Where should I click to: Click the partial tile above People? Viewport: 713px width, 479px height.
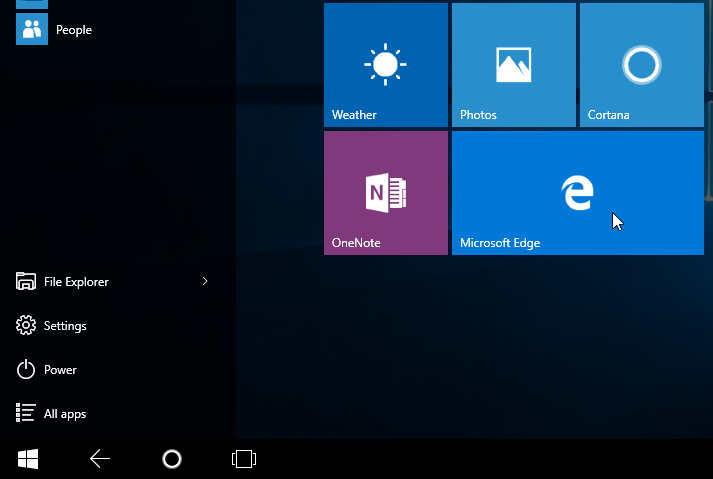32,4
